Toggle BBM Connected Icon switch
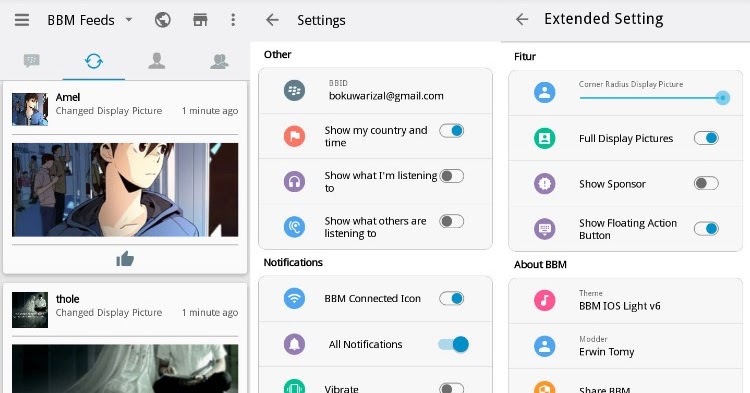Screen dimensions: 750x393 click(452, 298)
